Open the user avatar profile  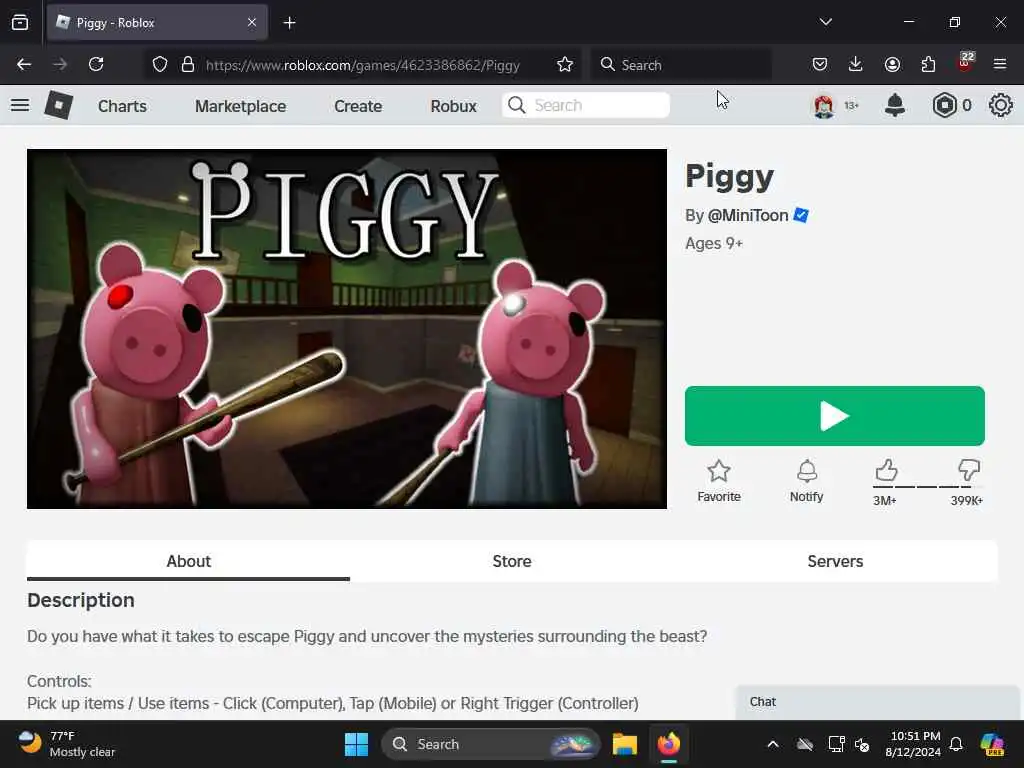point(824,105)
